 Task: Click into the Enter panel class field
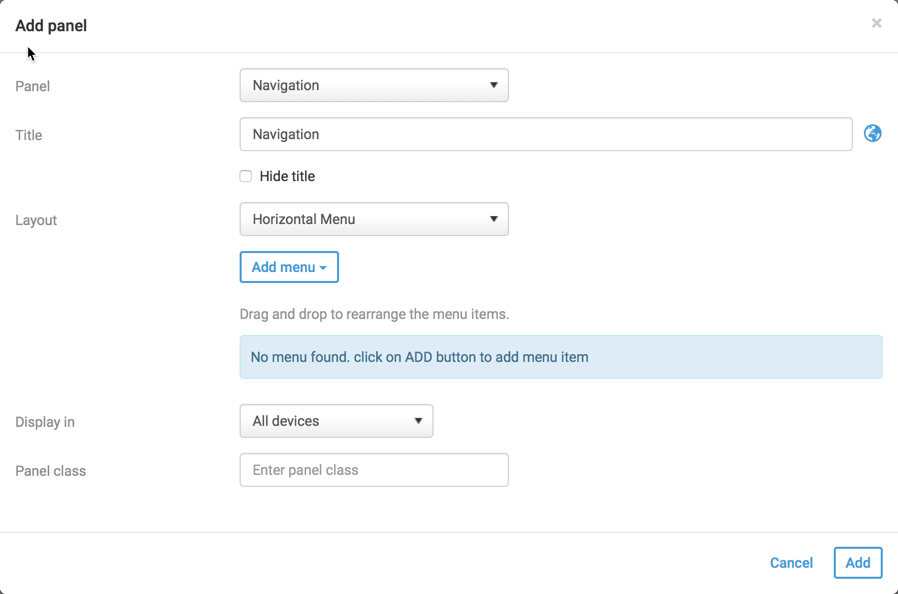374,471
